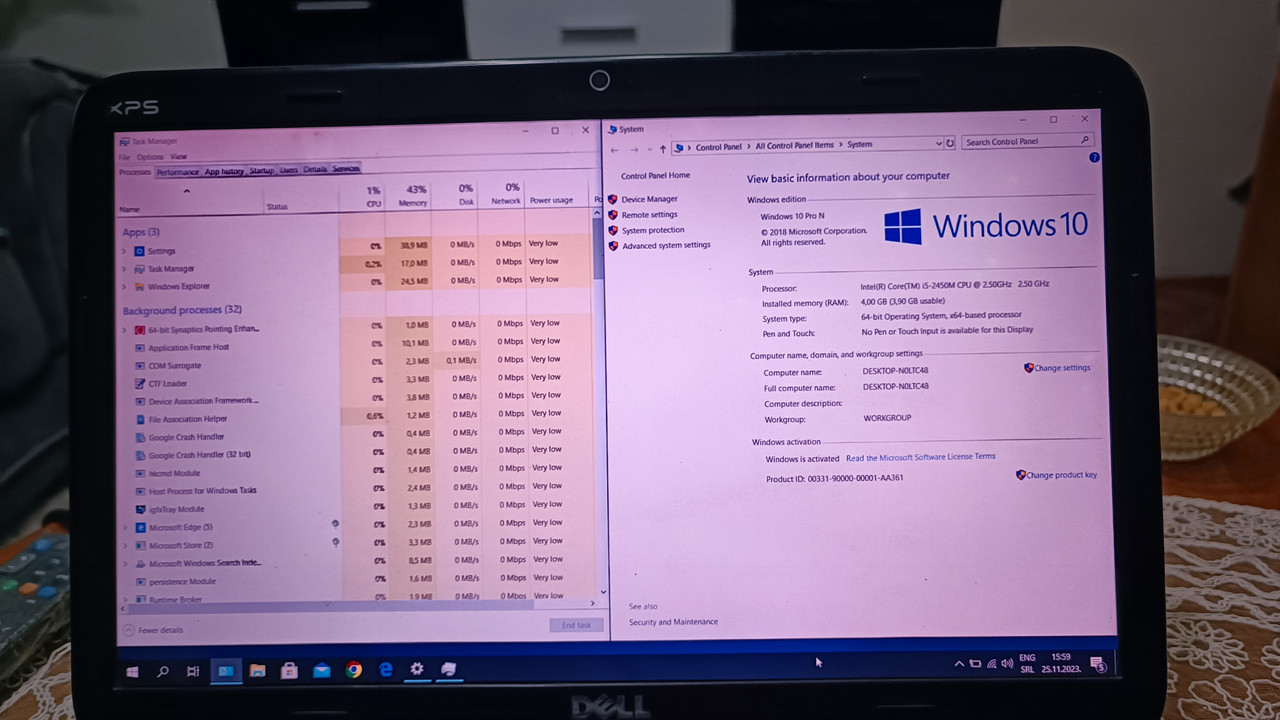Click the Windows Explorer process icon

pos(139,287)
